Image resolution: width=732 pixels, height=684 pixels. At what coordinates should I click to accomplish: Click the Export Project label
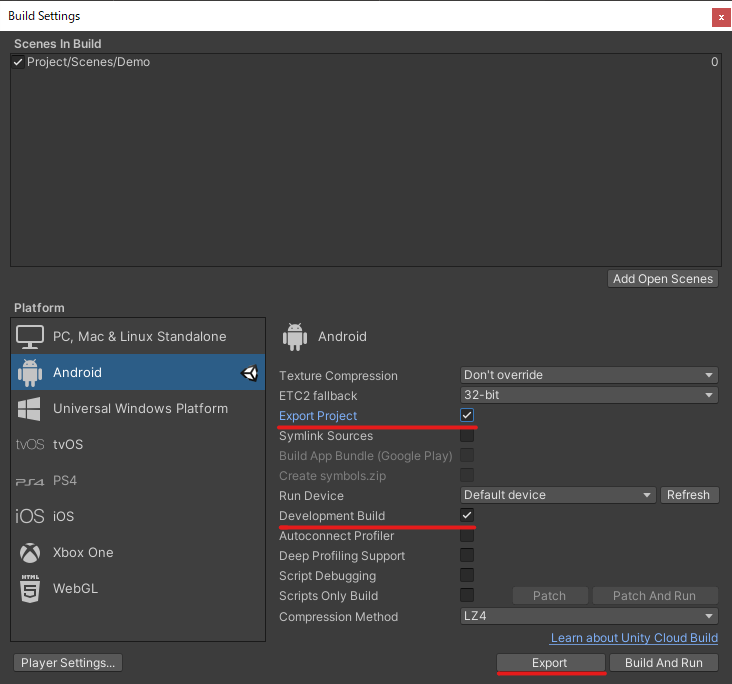318,416
